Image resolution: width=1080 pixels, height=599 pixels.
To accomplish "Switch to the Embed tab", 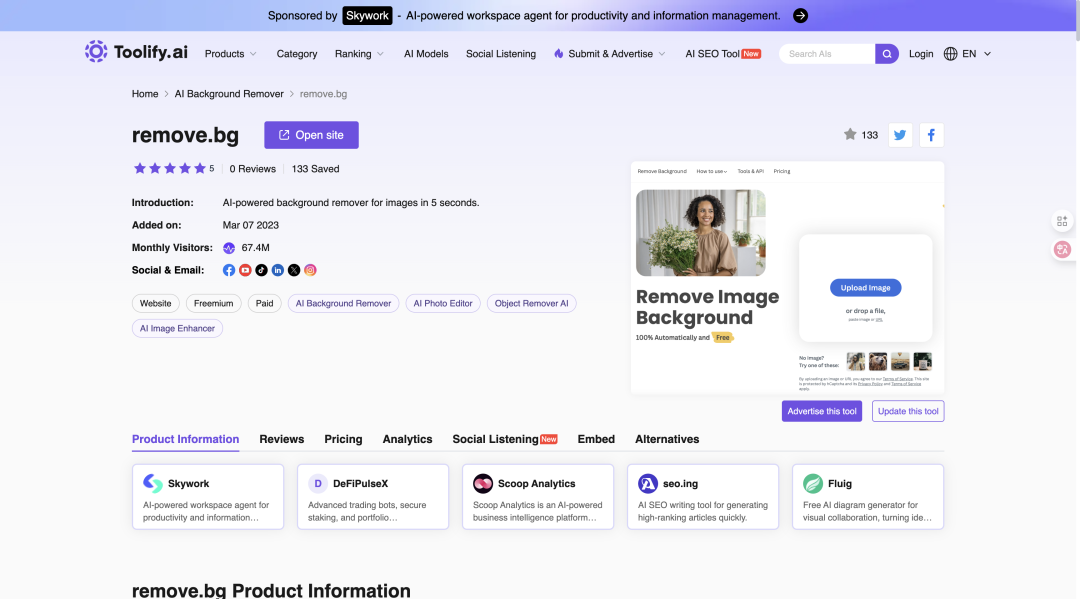I will pos(596,439).
